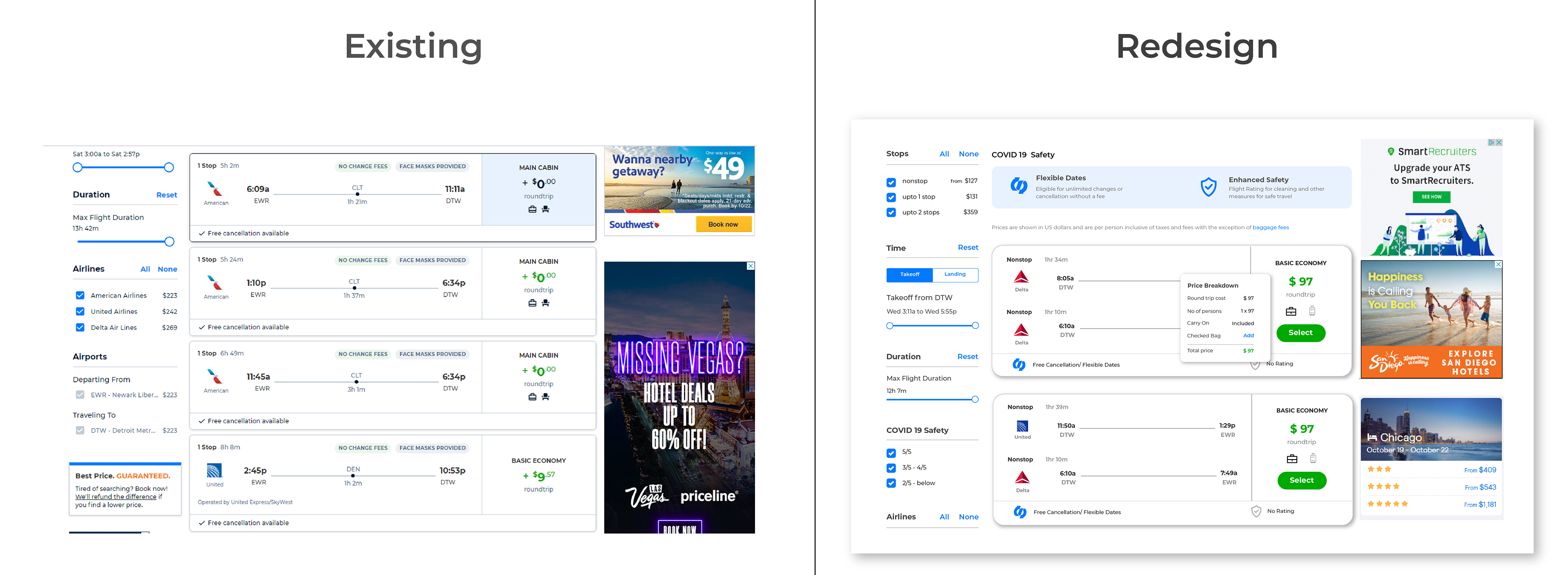Click free cancellation icon on United/Delta card
Screen dimensions: 1568x575
coord(1020,512)
